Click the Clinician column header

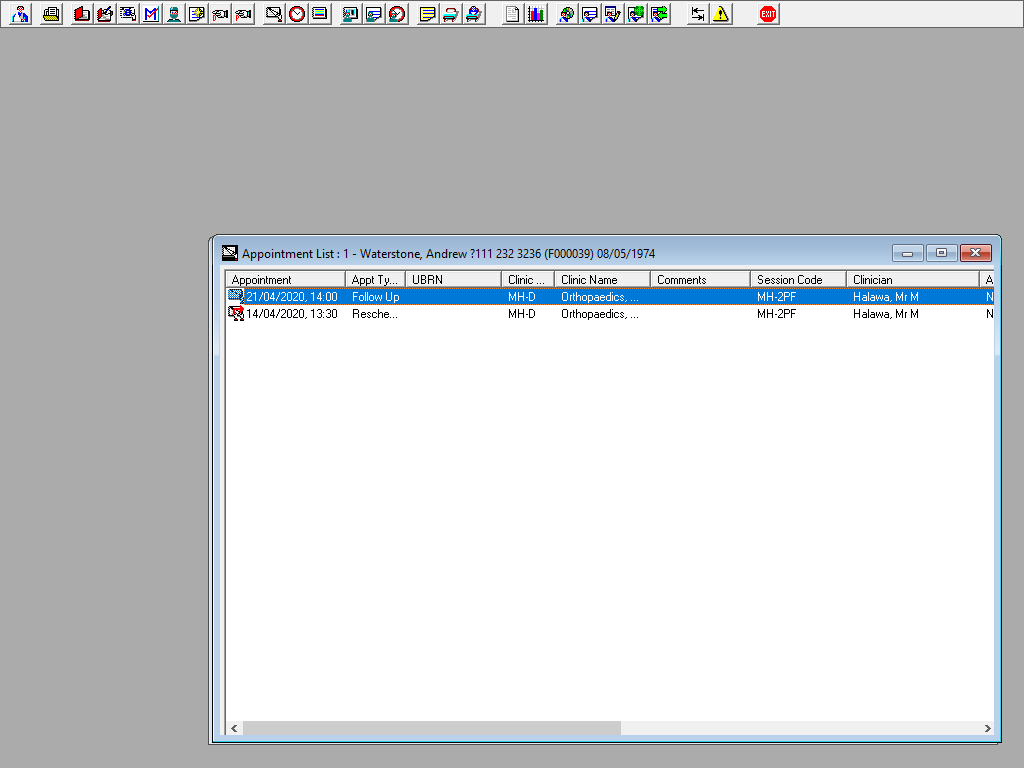pos(913,280)
